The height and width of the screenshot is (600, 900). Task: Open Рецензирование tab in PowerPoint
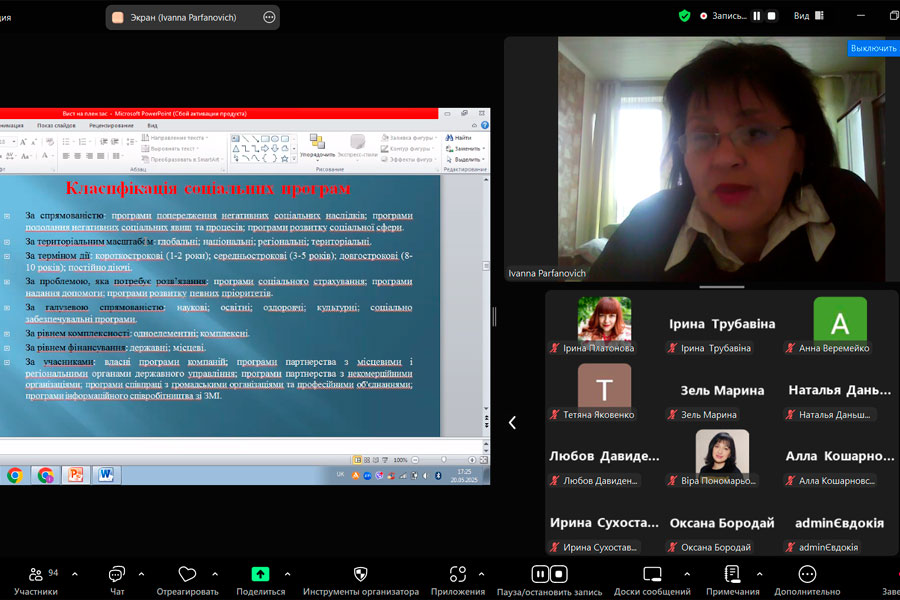click(x=111, y=125)
